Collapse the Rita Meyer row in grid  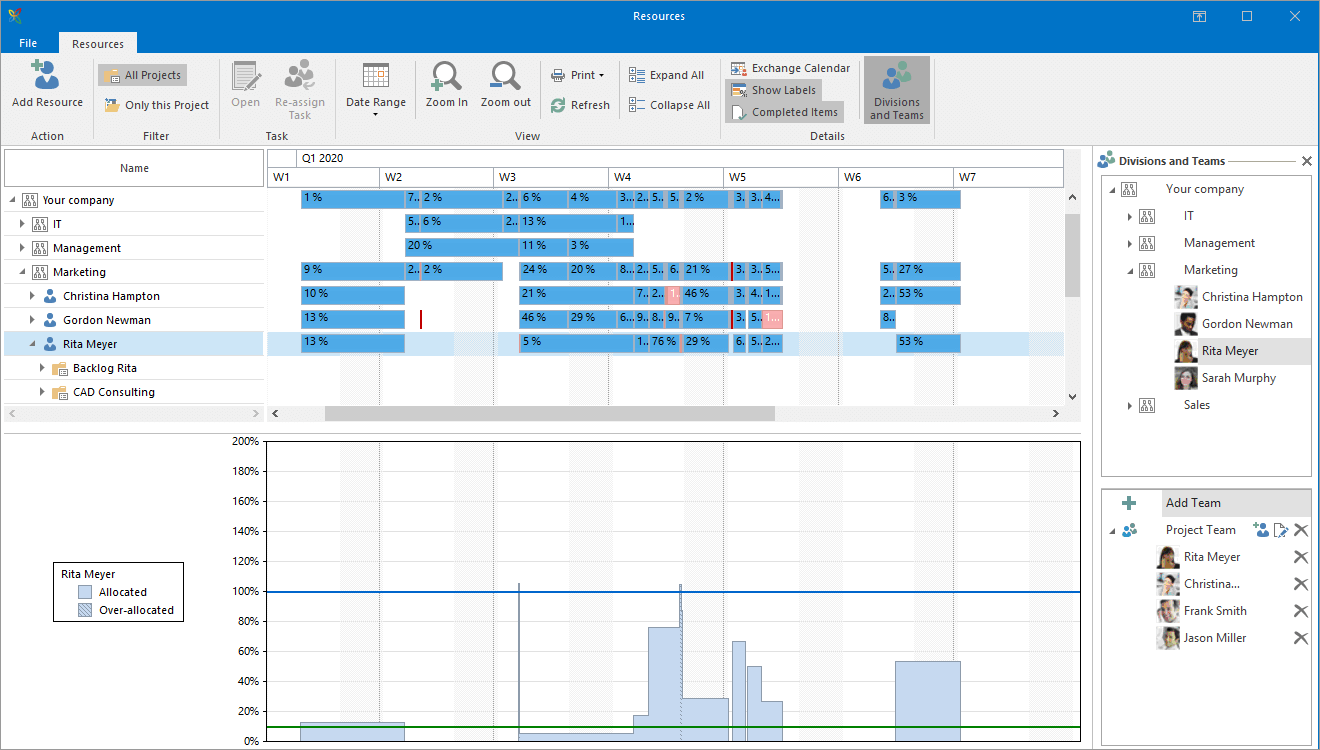[32, 344]
